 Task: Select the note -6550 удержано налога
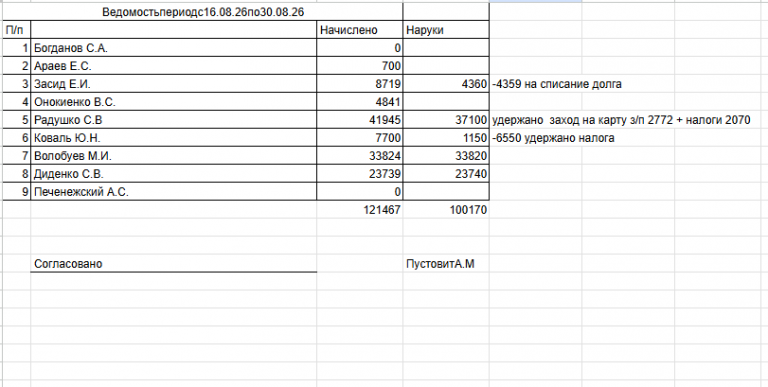[553, 138]
